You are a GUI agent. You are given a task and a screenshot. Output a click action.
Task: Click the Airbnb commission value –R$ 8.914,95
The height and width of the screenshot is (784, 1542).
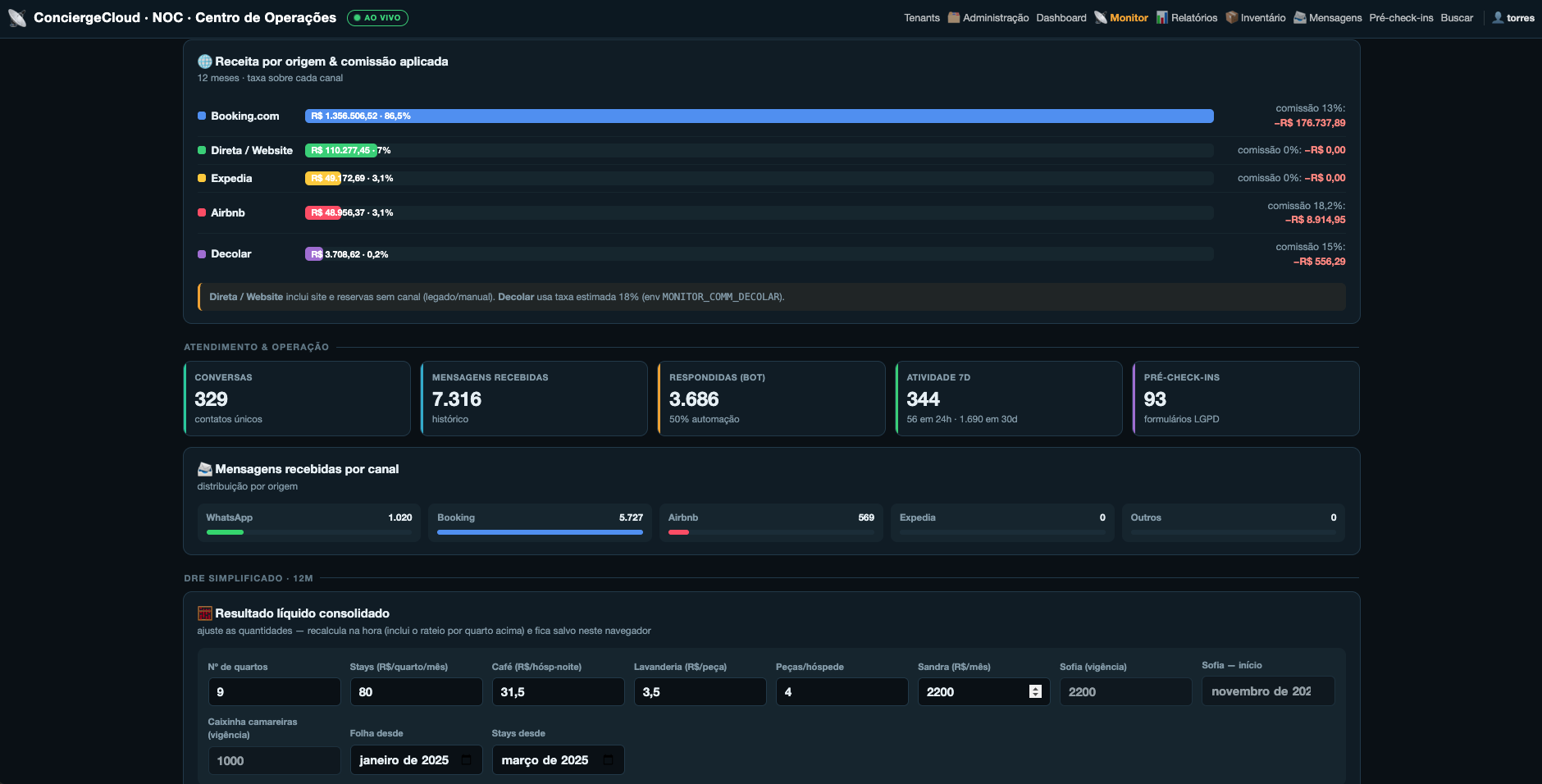[x=1316, y=220]
